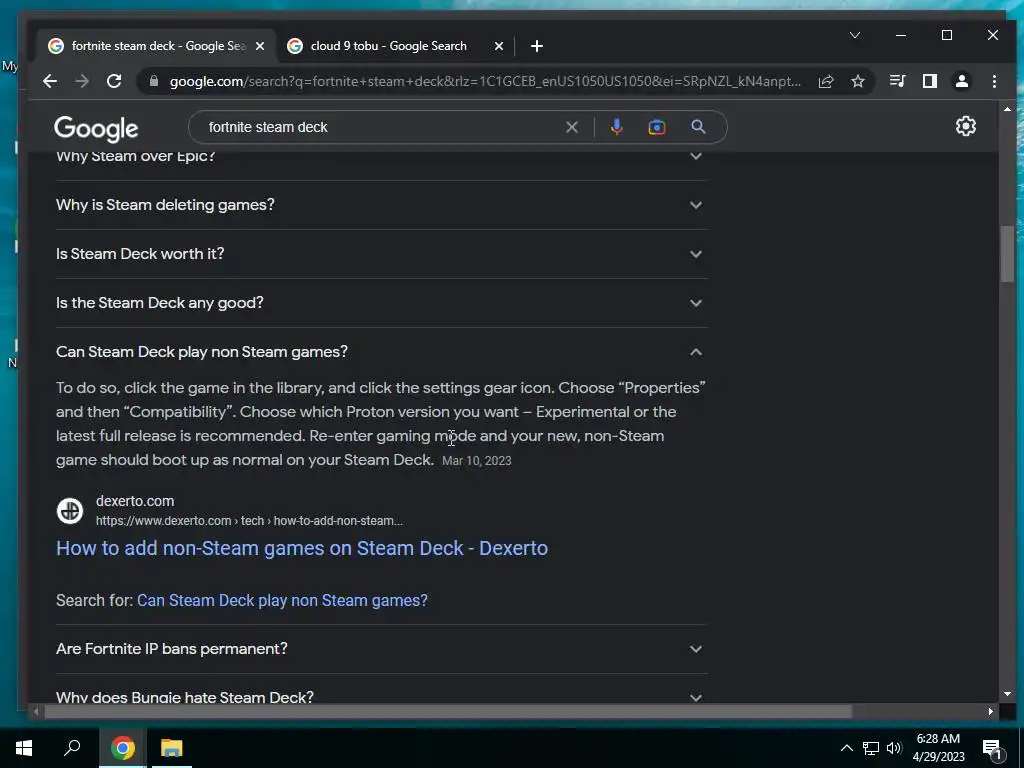Viewport: 1024px width, 768px height.
Task: Click Dexerto favicon icon
Action: (70, 511)
